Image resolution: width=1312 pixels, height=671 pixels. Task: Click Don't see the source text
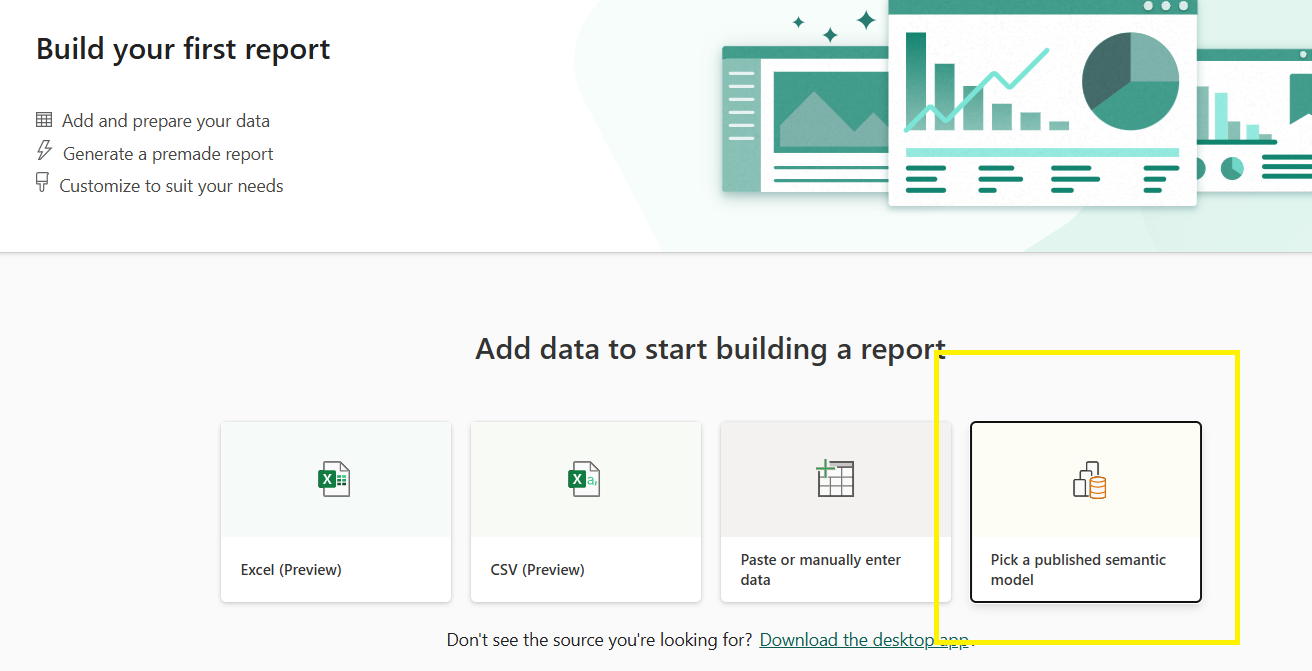tap(600, 640)
